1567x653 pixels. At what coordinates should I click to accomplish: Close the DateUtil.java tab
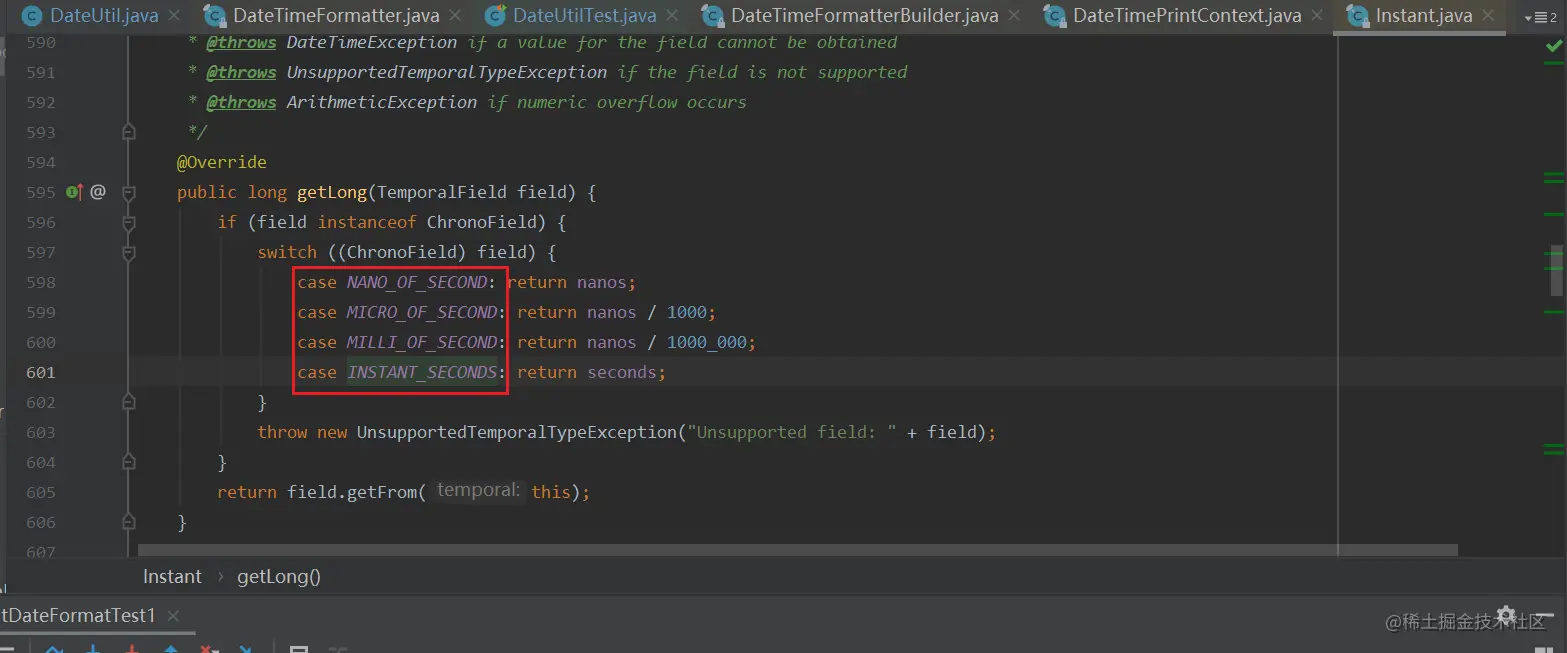(x=175, y=16)
